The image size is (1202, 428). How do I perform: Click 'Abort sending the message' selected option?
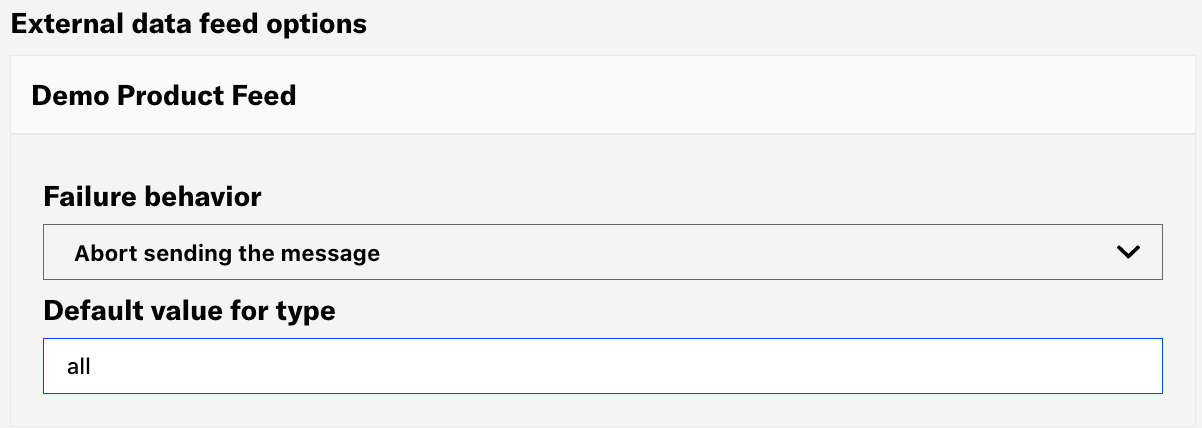click(227, 253)
